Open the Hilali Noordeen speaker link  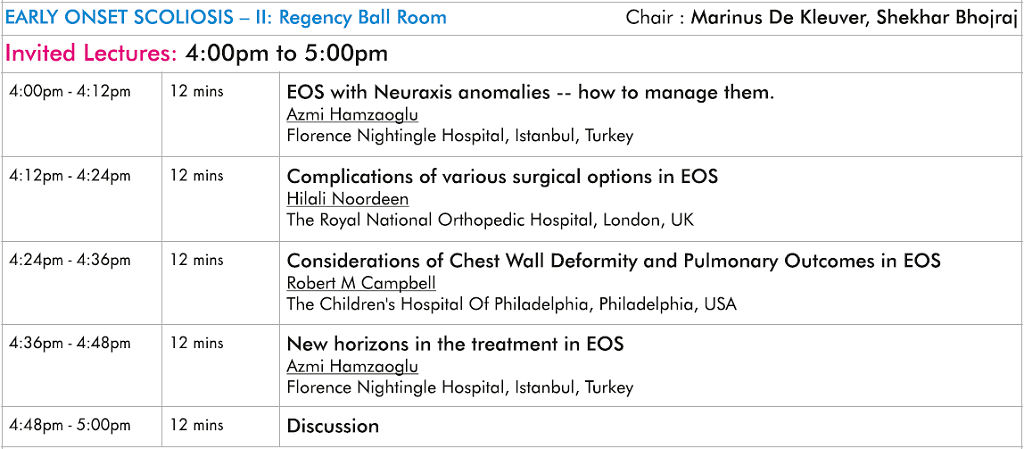[347, 198]
